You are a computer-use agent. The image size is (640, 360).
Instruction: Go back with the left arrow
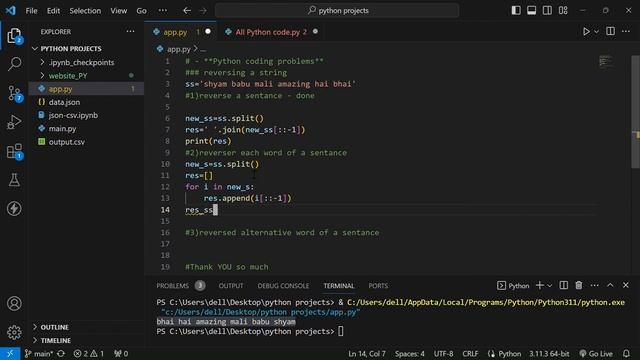pos(187,11)
